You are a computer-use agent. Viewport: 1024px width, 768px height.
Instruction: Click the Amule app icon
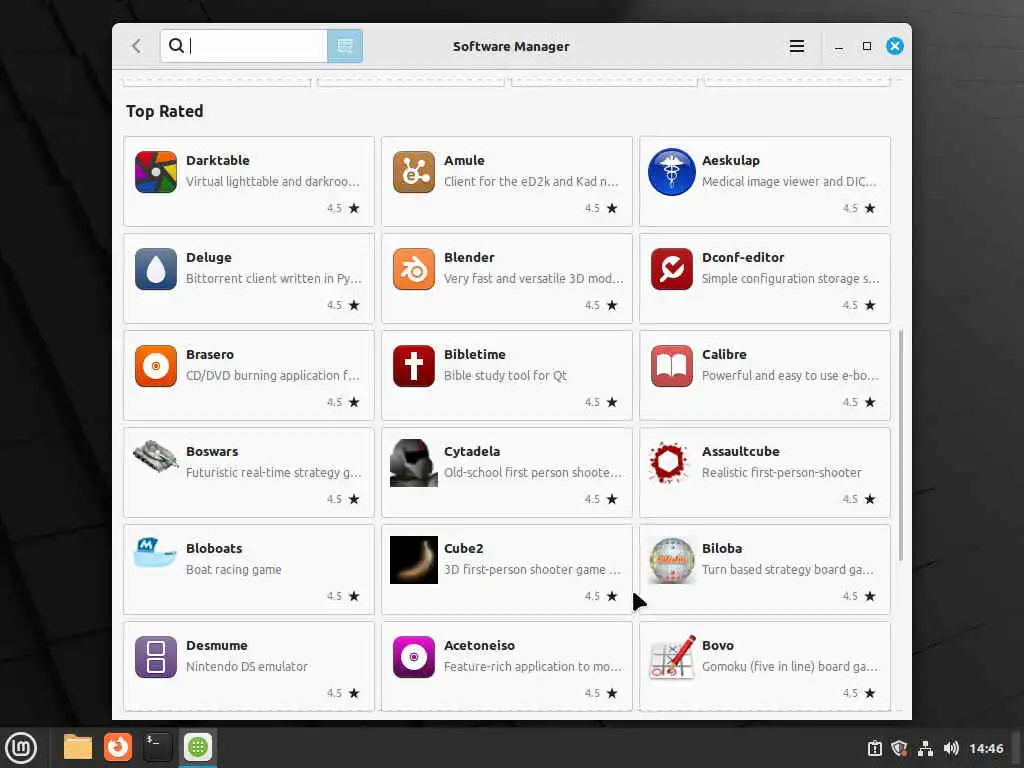413,172
